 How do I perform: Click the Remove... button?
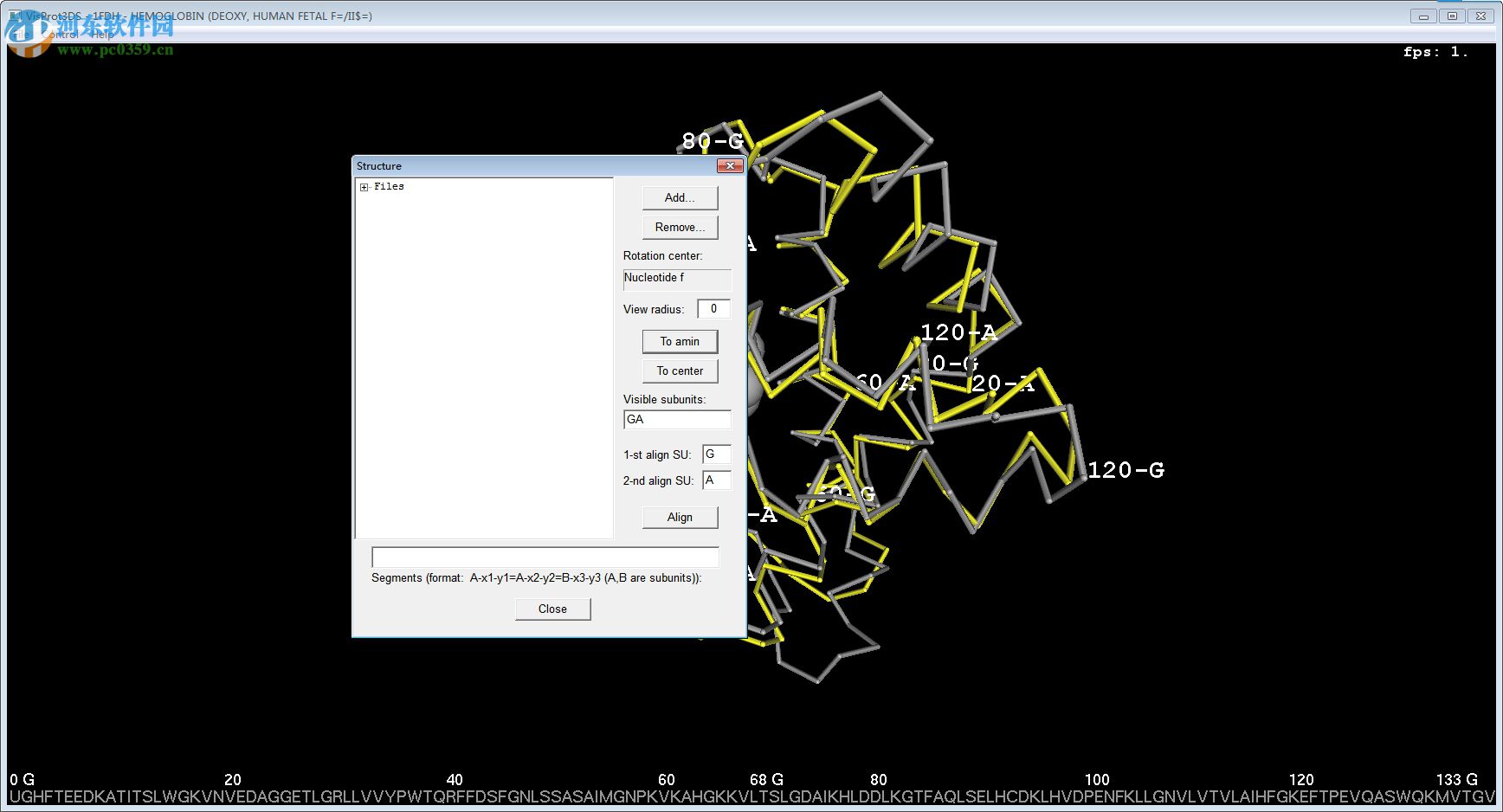(x=680, y=228)
